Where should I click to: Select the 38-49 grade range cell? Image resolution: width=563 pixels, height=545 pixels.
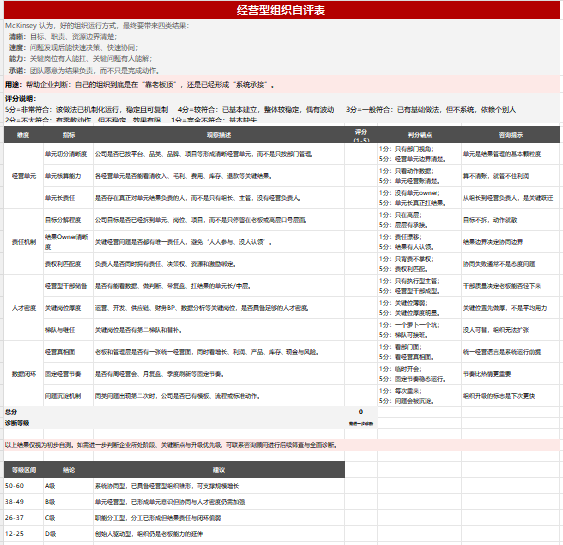[x=24, y=502]
